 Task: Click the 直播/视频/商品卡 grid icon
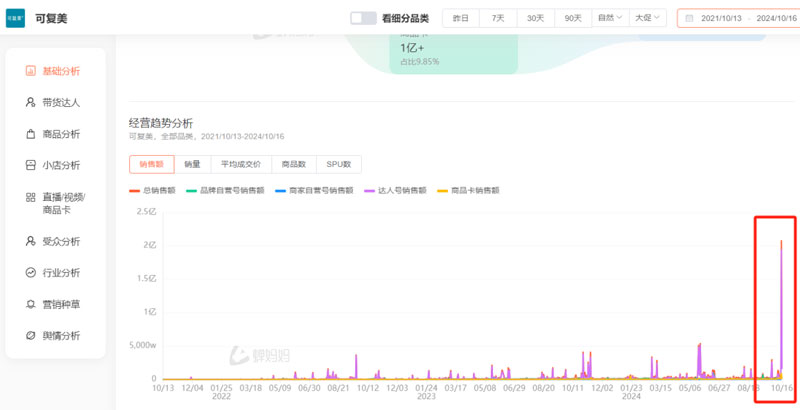point(30,197)
